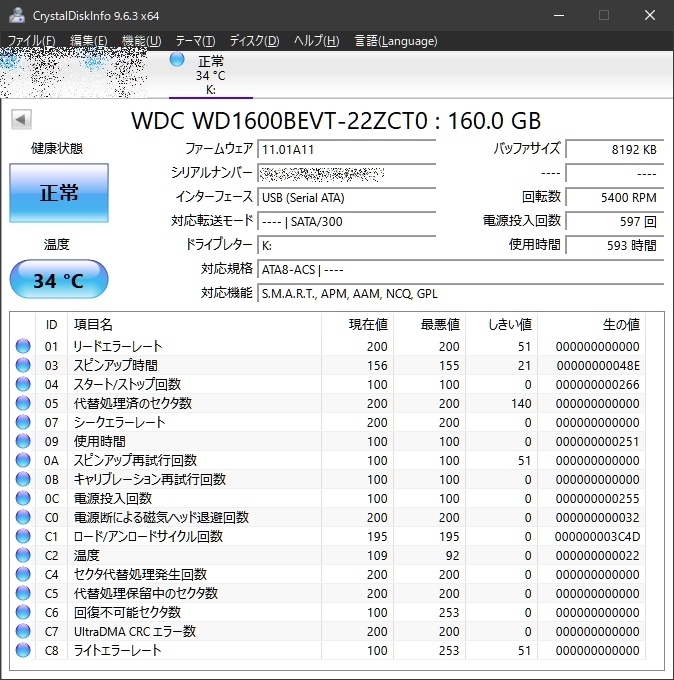Image resolution: width=674 pixels, height=680 pixels.
Task: Click the 現在値 column header
Action: tap(357, 324)
